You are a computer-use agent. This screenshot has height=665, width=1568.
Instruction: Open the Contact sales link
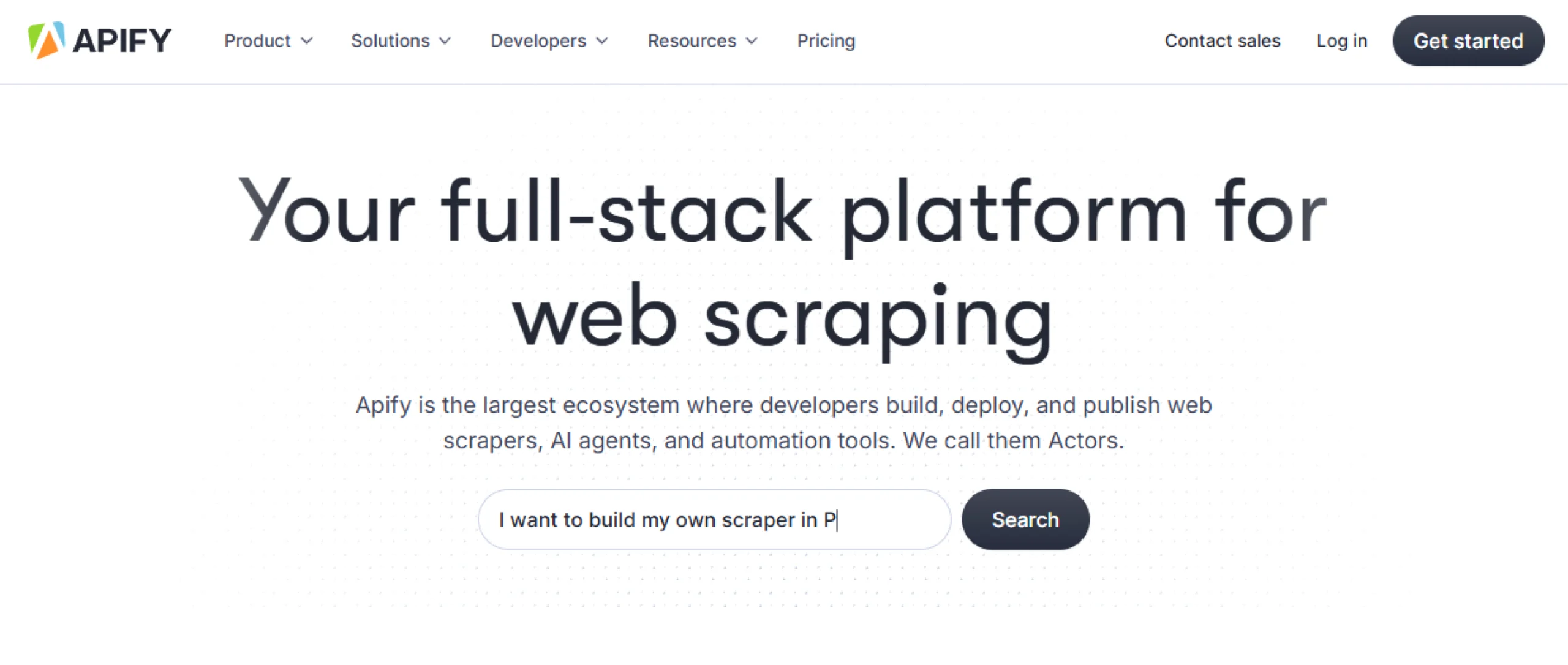(1223, 40)
